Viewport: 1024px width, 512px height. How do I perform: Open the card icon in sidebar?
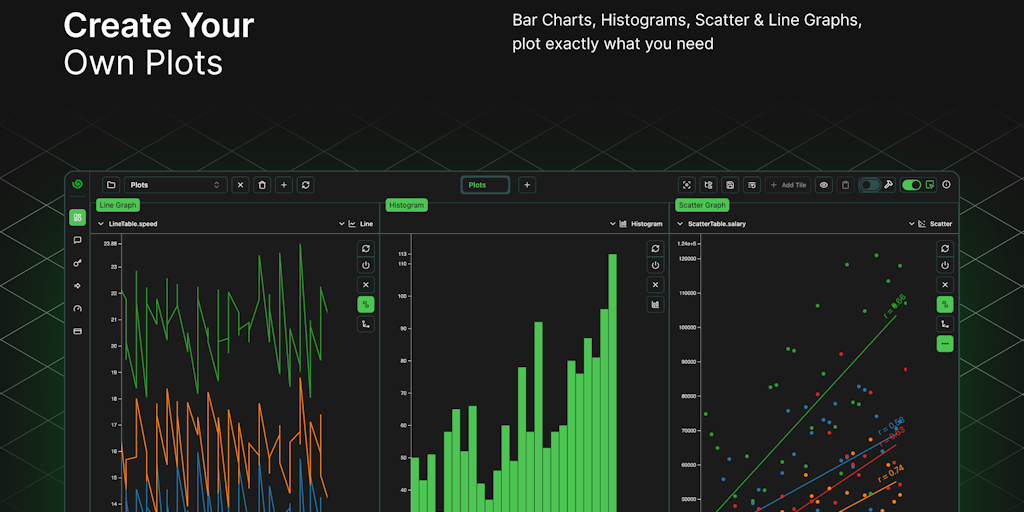coord(77,331)
